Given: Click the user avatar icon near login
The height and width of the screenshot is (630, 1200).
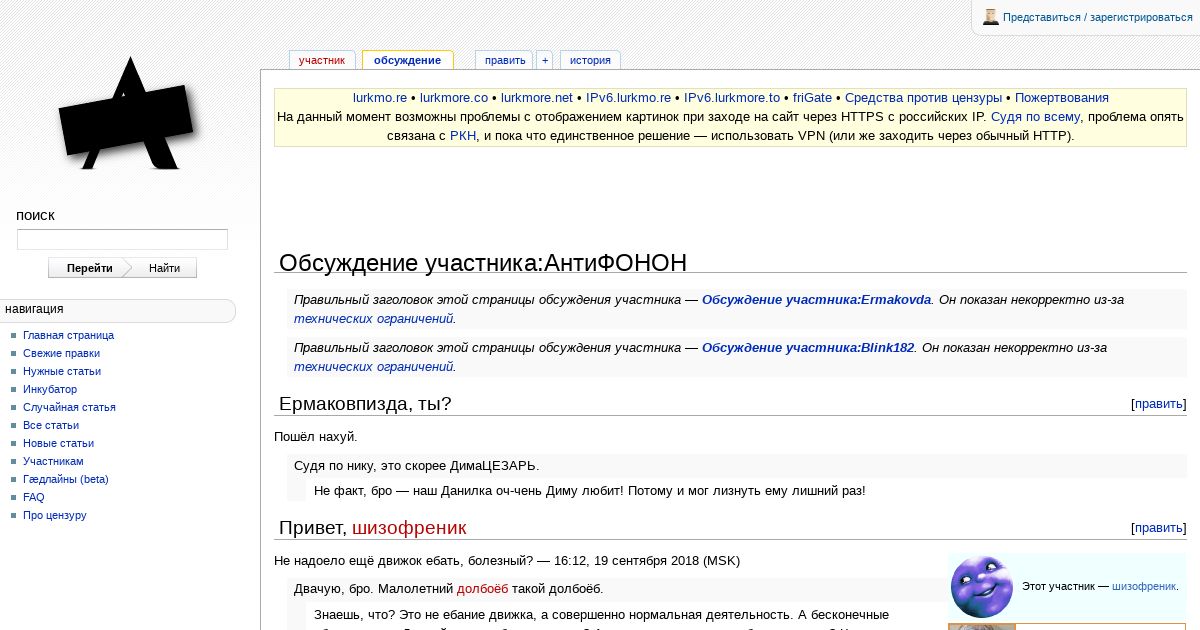Looking at the screenshot, I should click(x=991, y=17).
